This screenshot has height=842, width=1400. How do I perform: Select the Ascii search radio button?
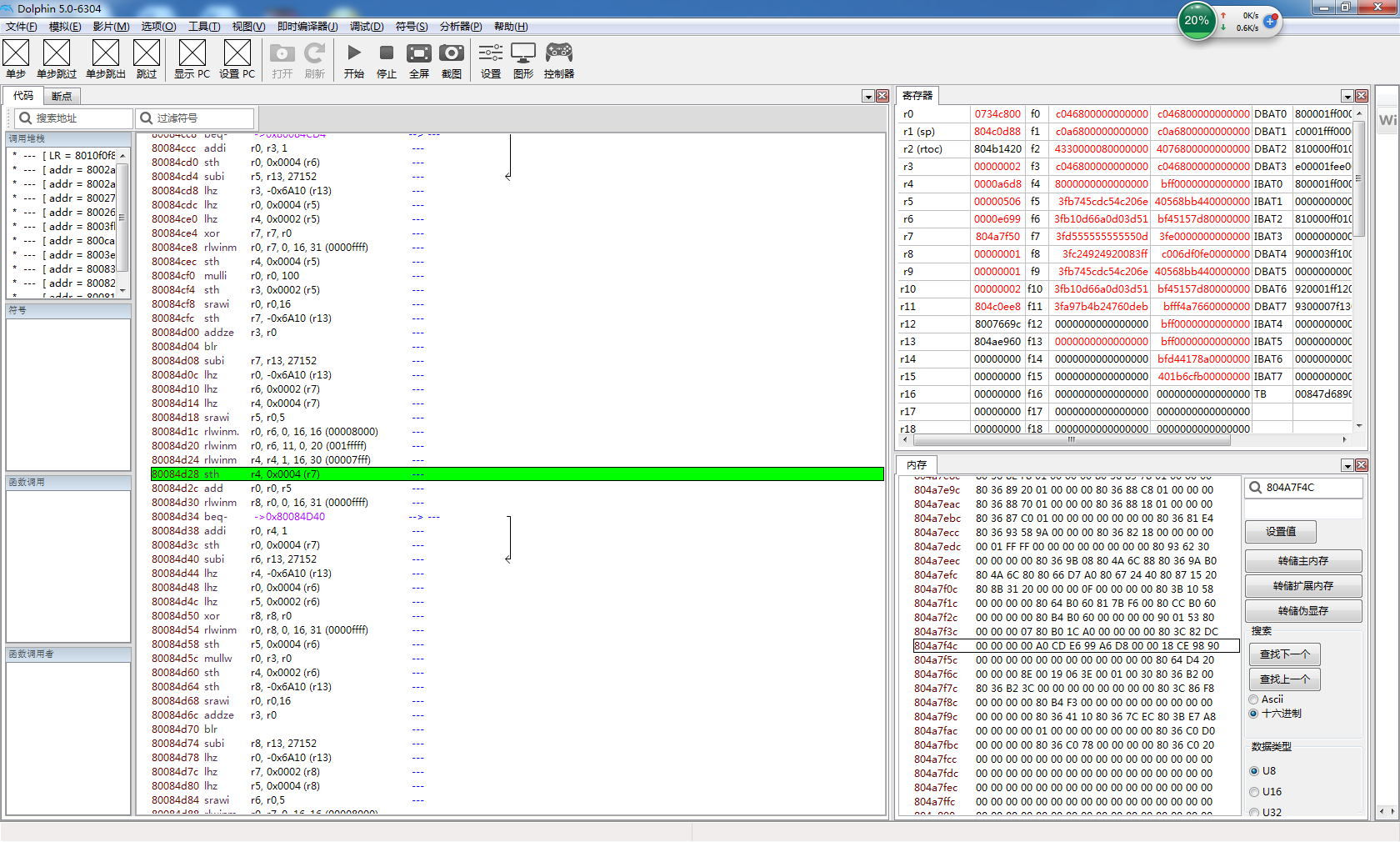tap(1253, 699)
